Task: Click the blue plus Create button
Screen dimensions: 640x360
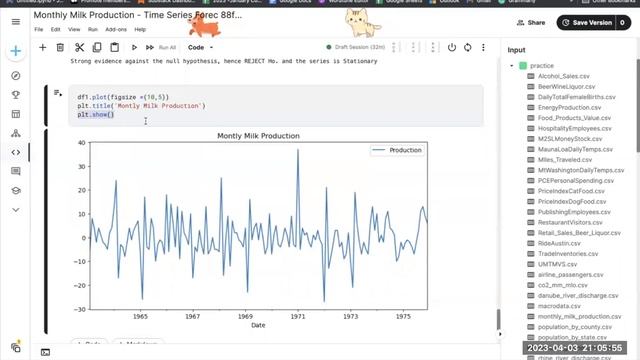Action: [x=16, y=51]
